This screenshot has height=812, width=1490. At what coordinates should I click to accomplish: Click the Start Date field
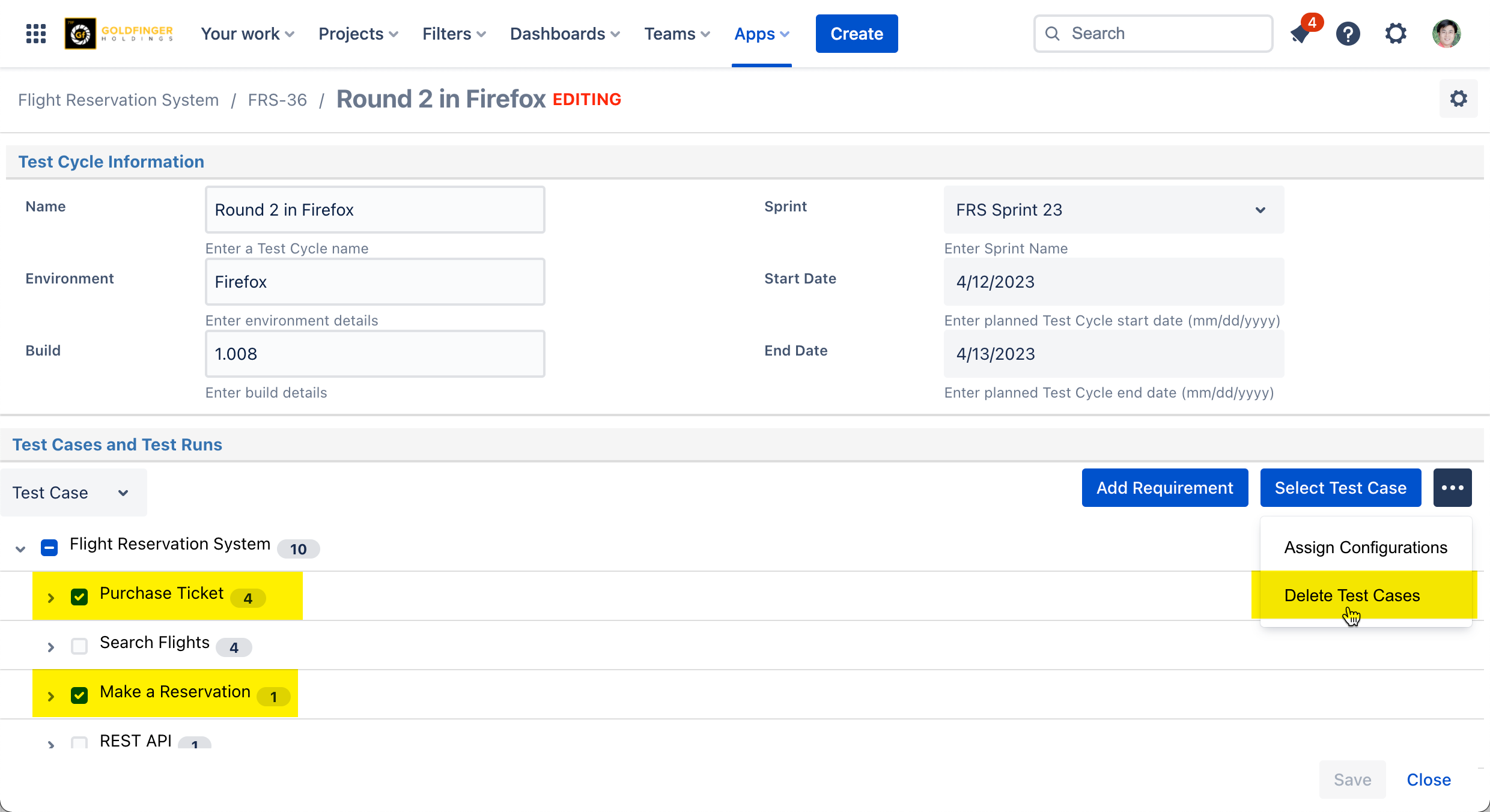[1113, 282]
